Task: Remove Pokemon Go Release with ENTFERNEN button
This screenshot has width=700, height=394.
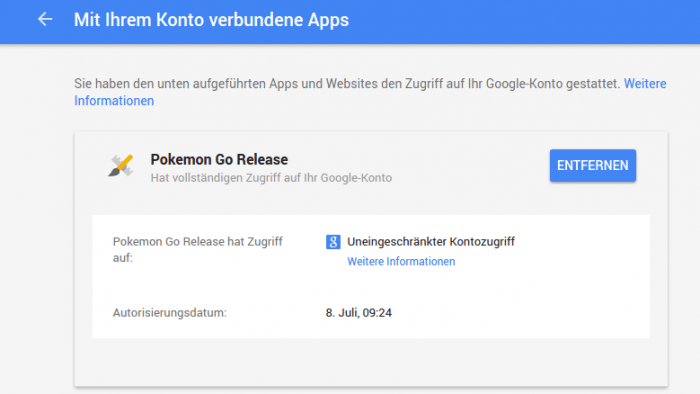Action: tap(592, 166)
